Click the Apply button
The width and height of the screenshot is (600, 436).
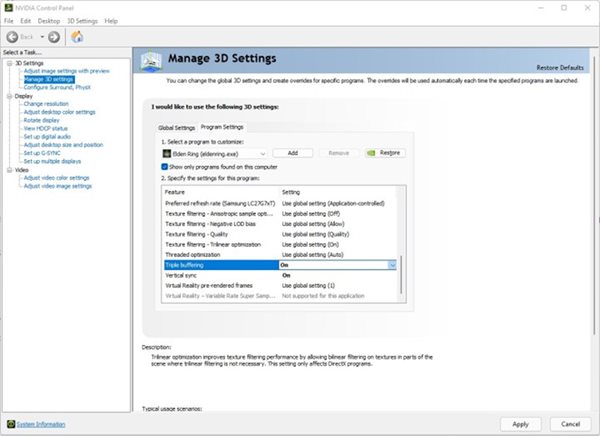pos(520,424)
